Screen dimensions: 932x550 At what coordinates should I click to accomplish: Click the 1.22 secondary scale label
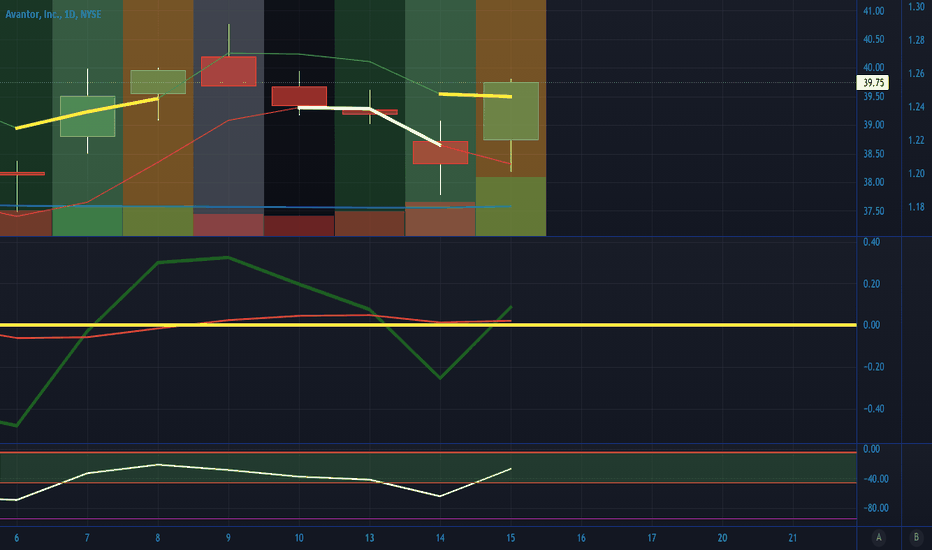[x=917, y=140]
